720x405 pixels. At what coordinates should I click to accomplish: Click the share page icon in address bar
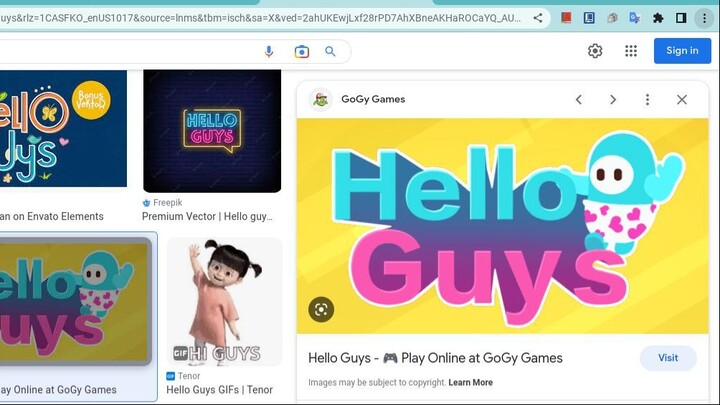[x=538, y=18]
